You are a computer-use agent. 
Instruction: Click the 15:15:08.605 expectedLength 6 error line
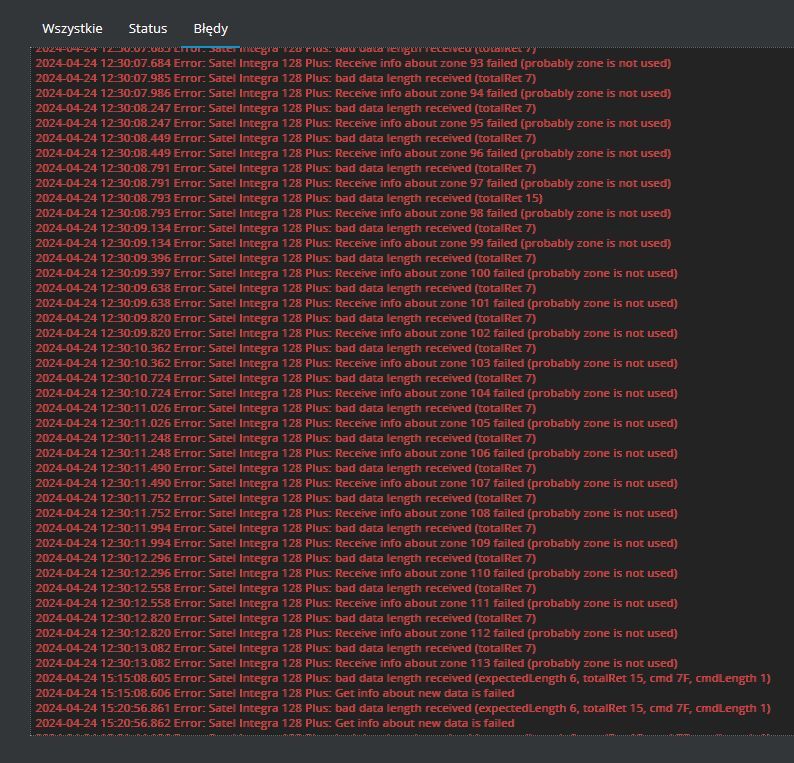pos(403,678)
